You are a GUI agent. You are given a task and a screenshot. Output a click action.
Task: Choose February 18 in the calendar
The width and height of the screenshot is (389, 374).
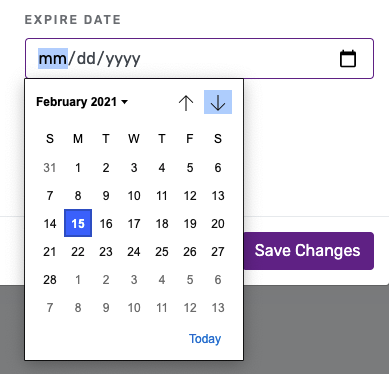162,223
